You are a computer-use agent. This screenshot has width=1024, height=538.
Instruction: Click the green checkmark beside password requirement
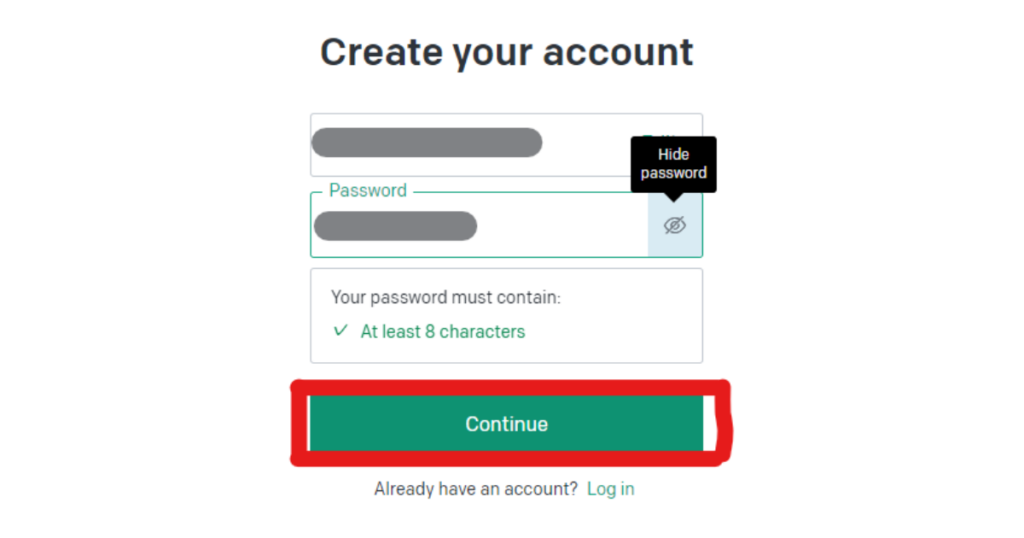coord(341,331)
